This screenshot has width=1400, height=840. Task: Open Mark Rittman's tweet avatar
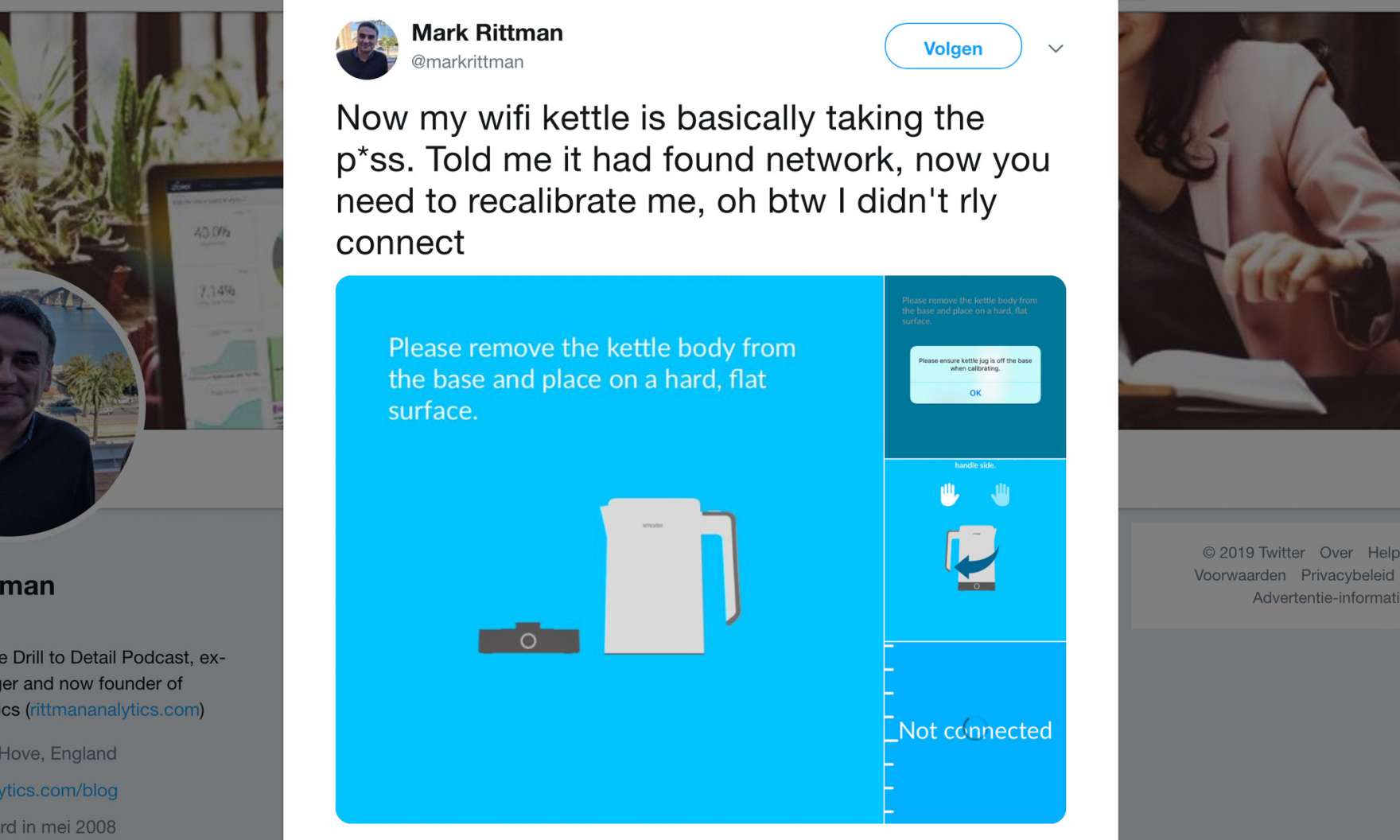[x=367, y=49]
